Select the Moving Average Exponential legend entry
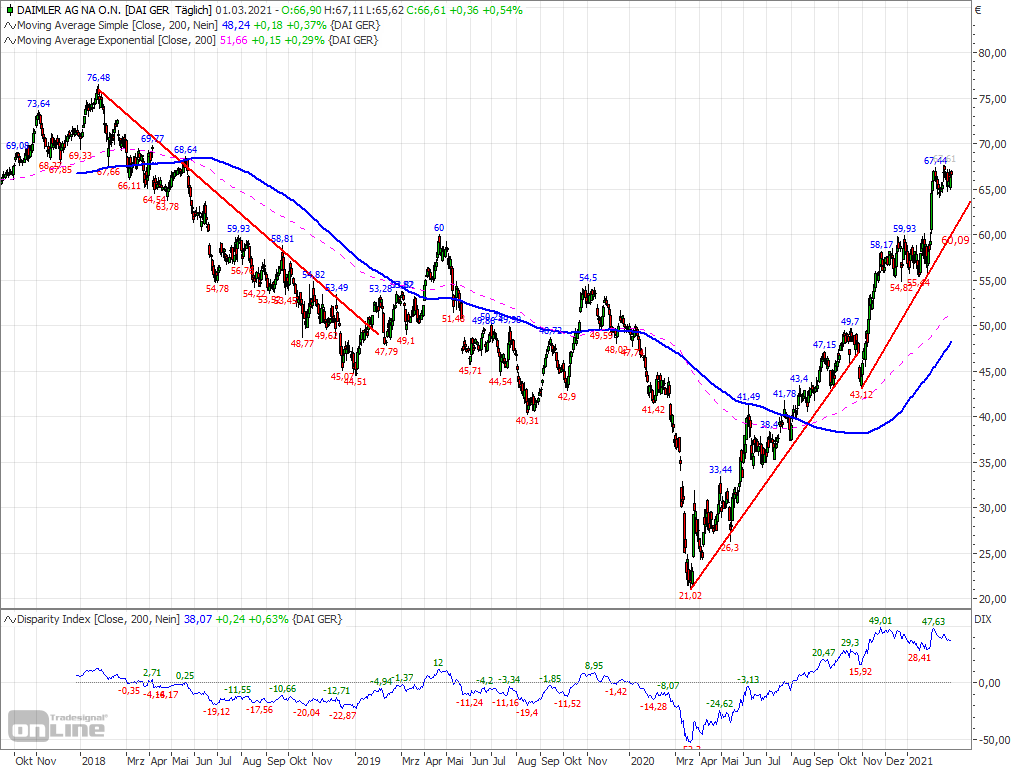This screenshot has width=1024, height=768. click(116, 40)
